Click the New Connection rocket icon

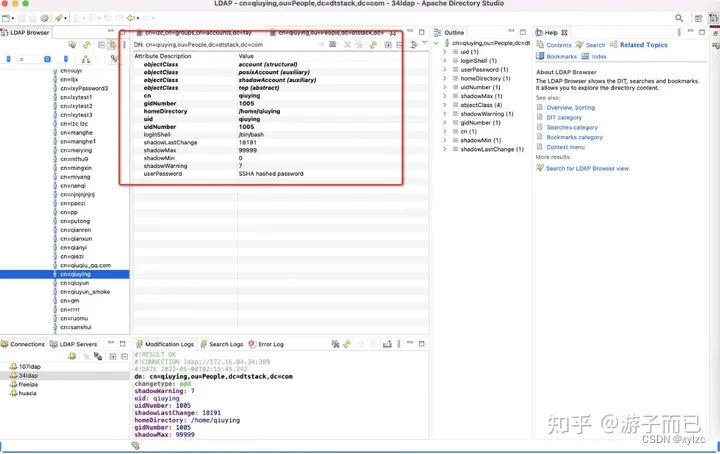pos(58,18)
